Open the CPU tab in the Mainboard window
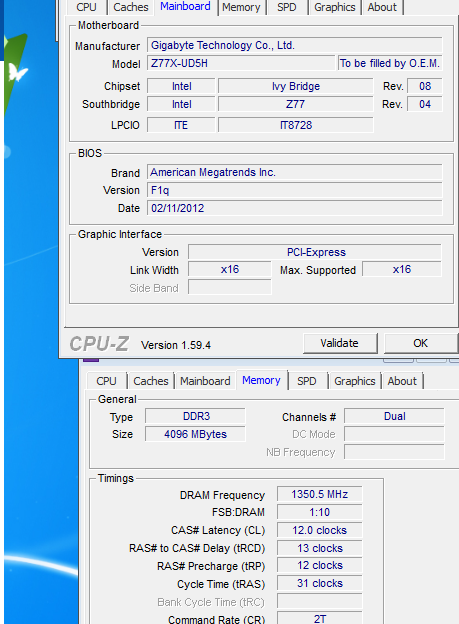Image resolution: width=459 pixels, height=624 pixels. tap(86, 7)
